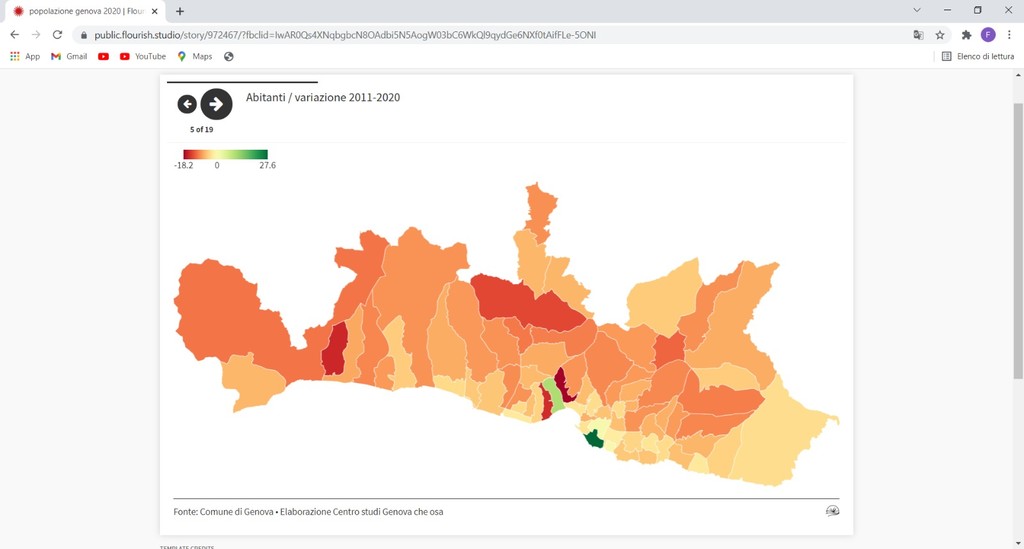1024x549 pixels.
Task: Open the Chrome three-dot menu
Action: click(x=1010, y=34)
